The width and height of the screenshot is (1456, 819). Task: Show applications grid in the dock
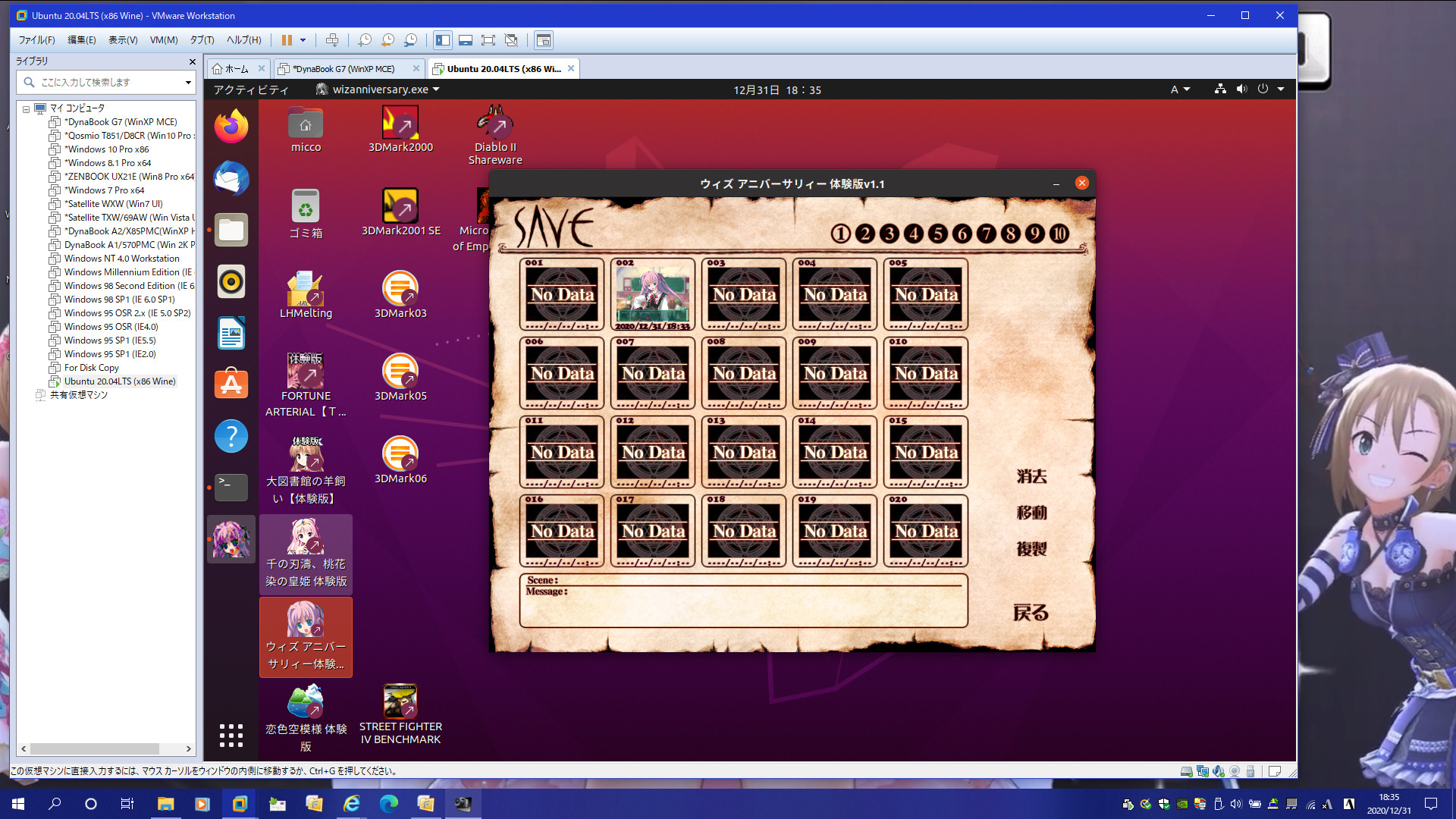point(231,735)
